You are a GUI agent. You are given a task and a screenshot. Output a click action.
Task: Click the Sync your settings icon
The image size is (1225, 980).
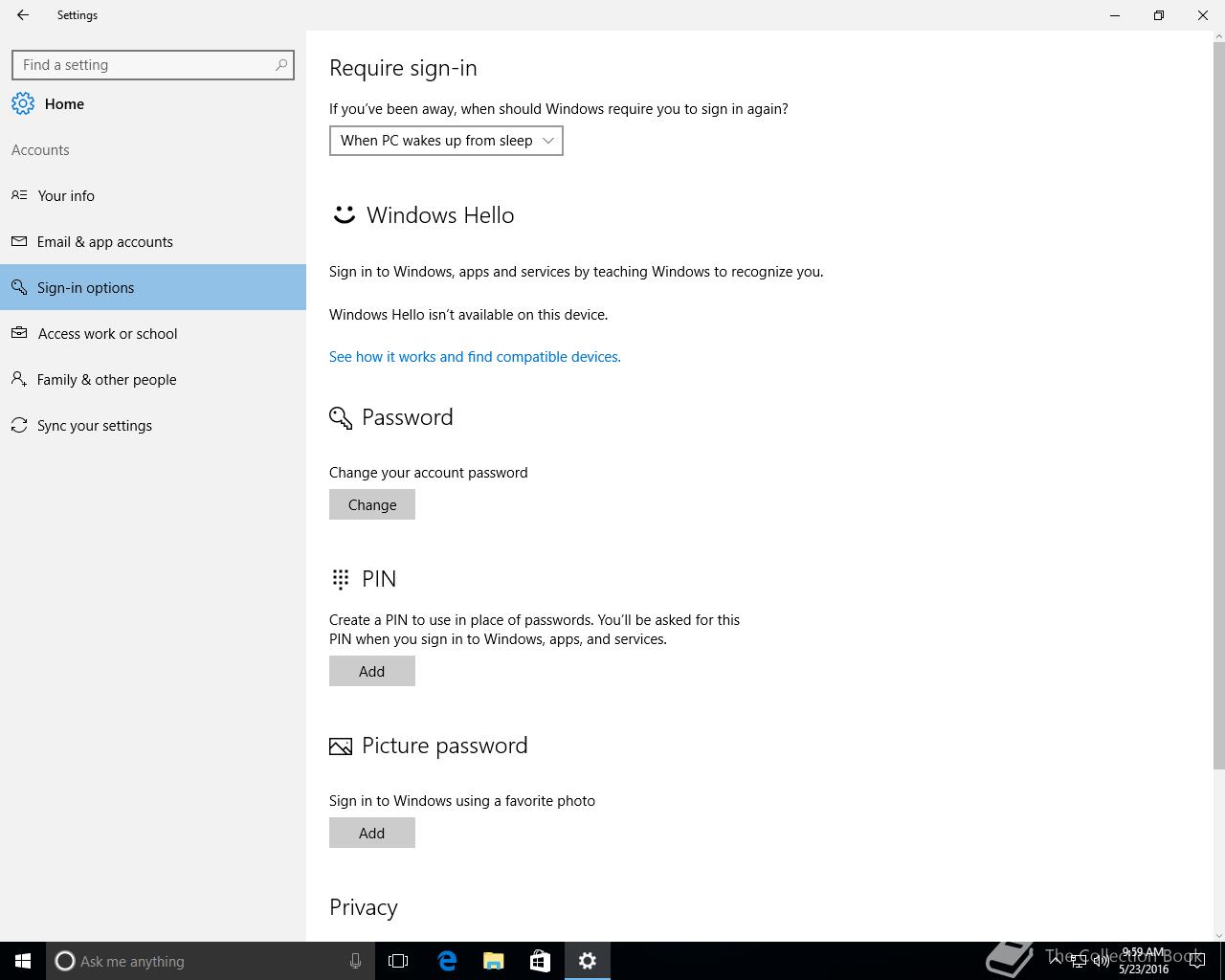[19, 425]
